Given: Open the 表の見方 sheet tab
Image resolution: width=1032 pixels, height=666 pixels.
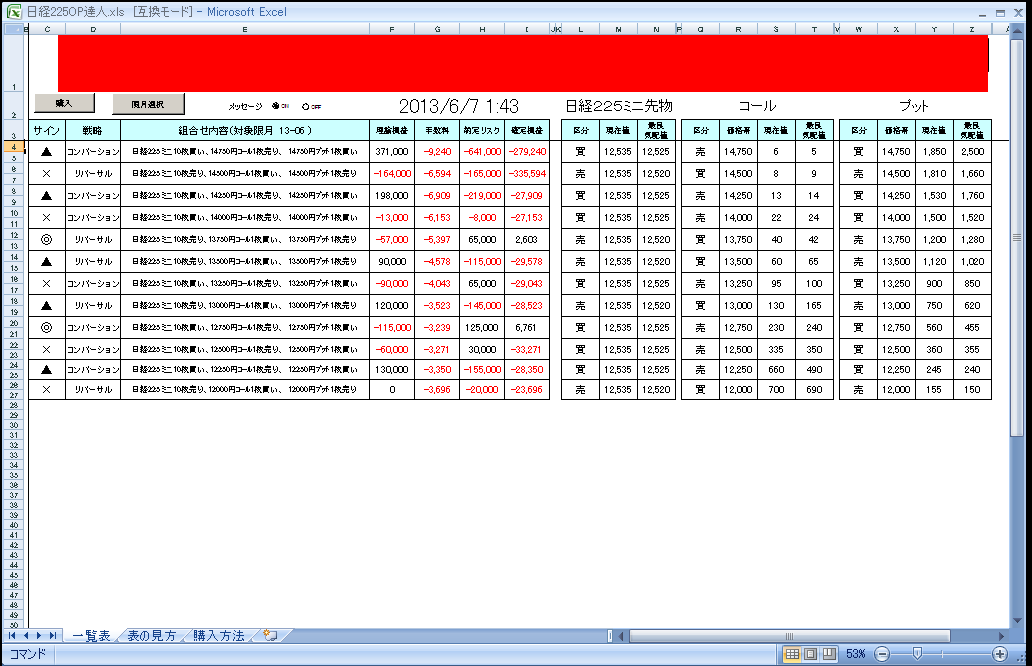Looking at the screenshot, I should click(151, 636).
